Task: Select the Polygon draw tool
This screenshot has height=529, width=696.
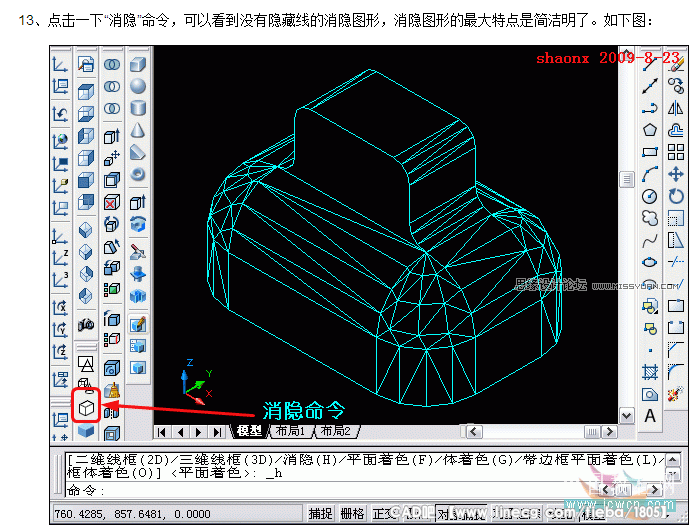Action: 649,130
